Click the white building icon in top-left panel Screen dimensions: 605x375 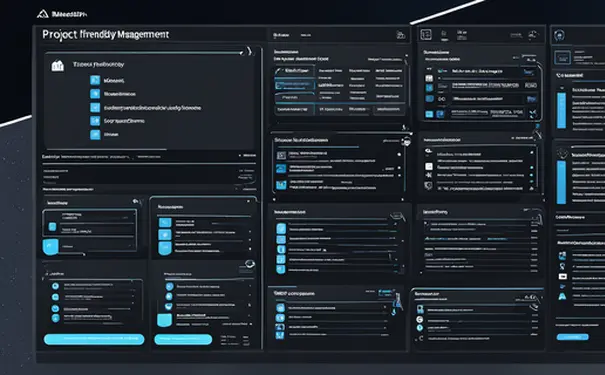pos(57,66)
